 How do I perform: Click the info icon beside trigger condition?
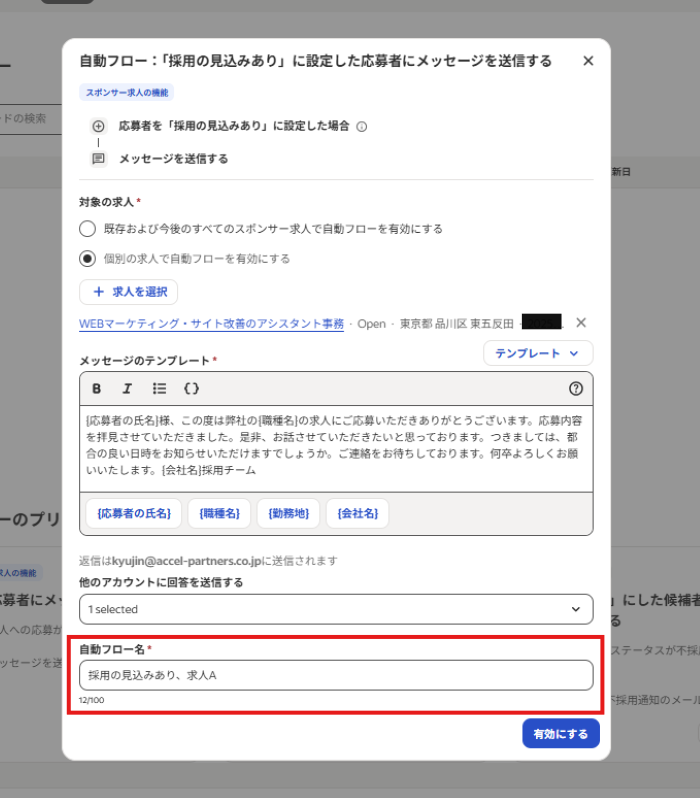[x=362, y=127]
